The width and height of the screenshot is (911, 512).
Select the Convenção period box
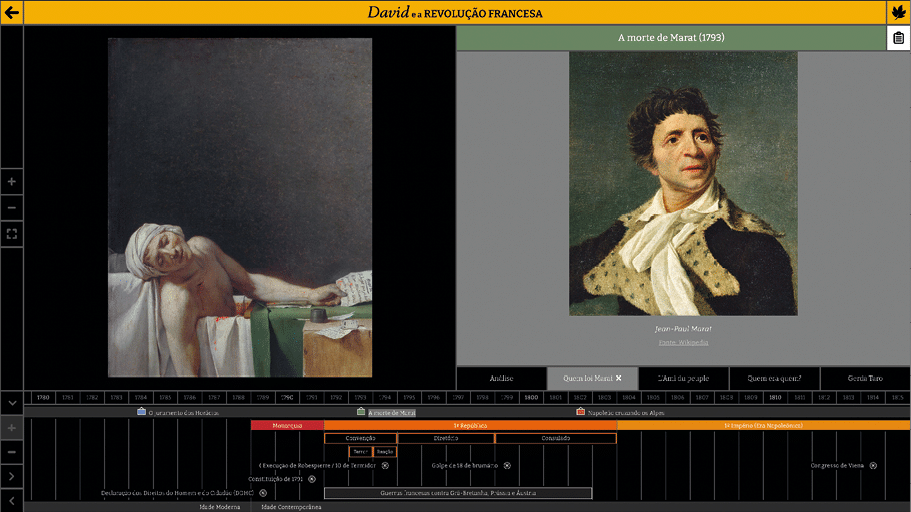(x=360, y=438)
